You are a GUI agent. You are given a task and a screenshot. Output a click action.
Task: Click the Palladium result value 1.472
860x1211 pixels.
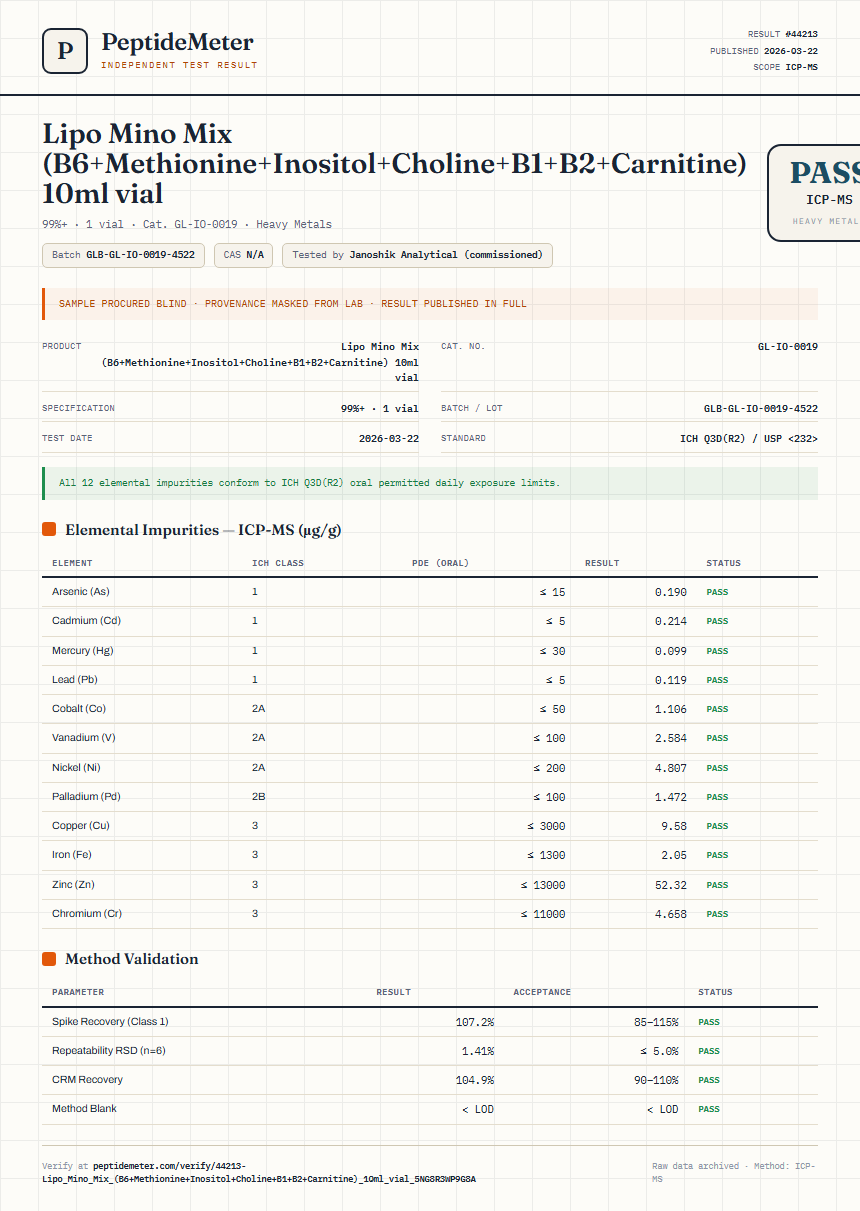[671, 797]
